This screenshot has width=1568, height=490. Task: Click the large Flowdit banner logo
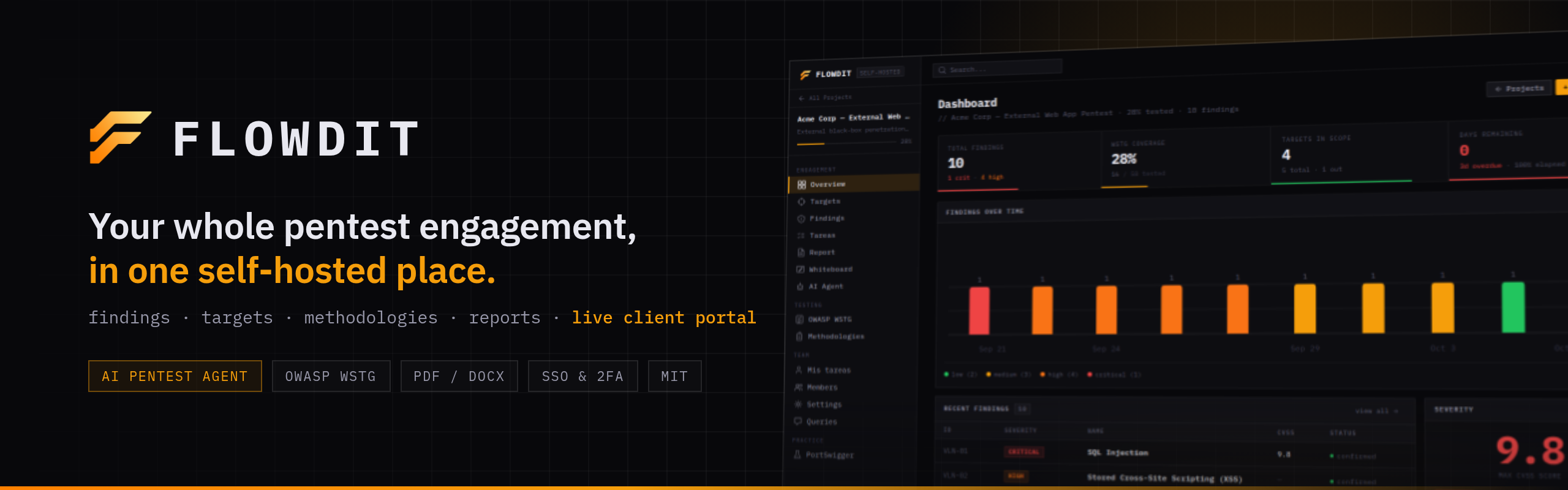click(x=120, y=137)
